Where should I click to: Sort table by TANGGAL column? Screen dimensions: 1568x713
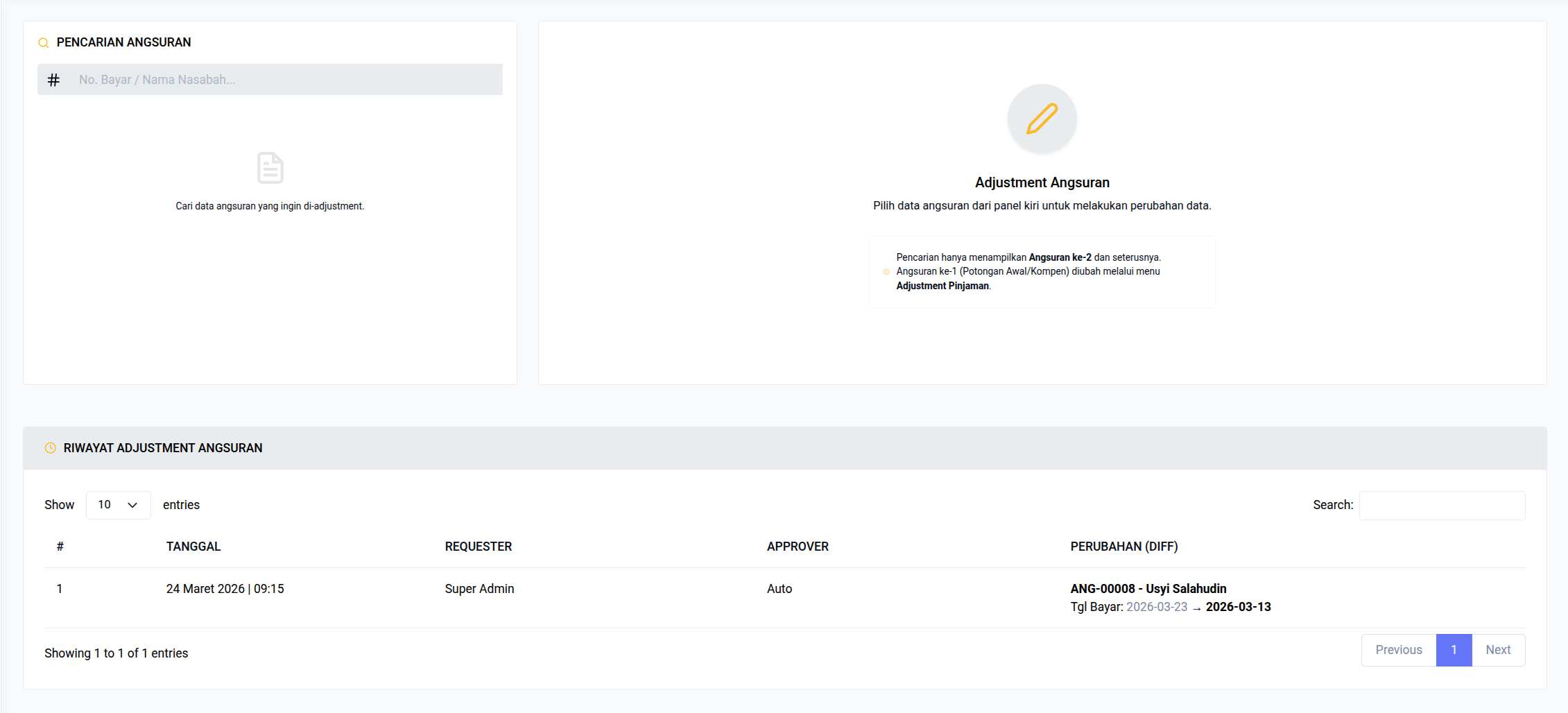point(193,547)
